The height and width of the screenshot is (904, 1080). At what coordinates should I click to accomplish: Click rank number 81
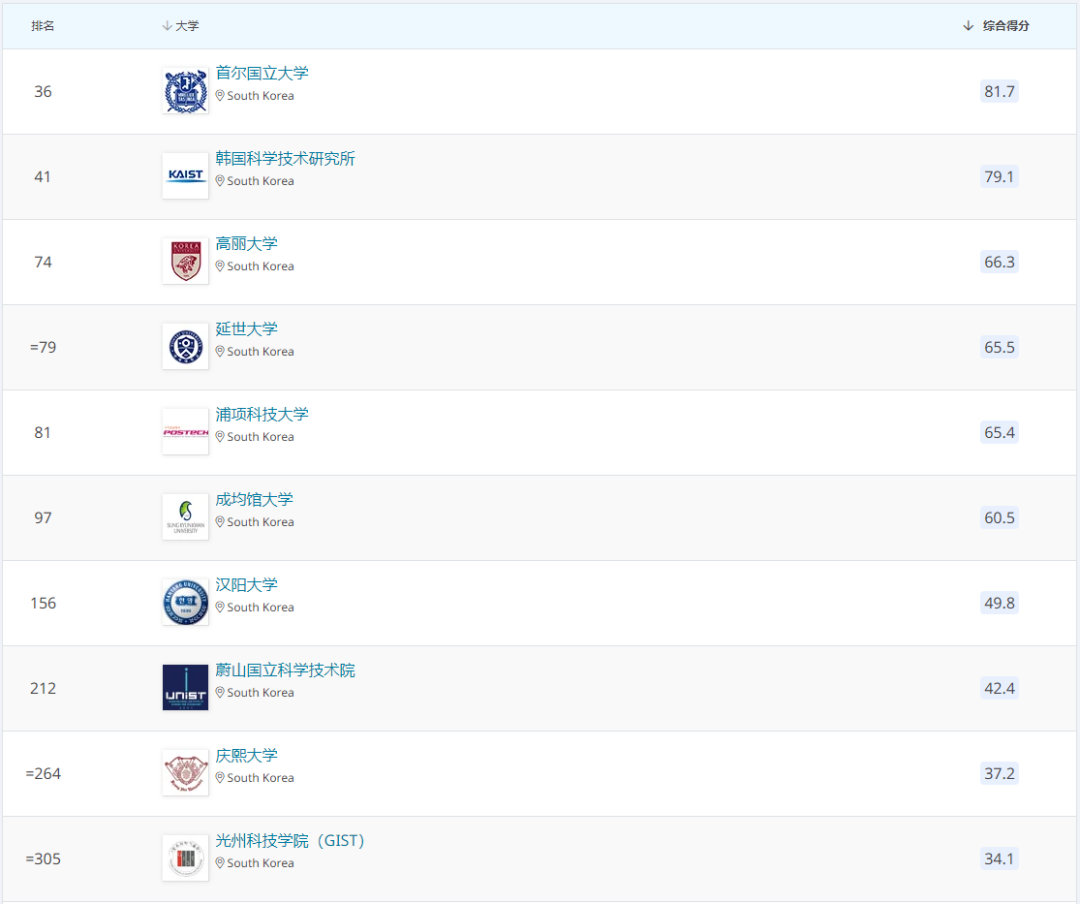tap(43, 432)
